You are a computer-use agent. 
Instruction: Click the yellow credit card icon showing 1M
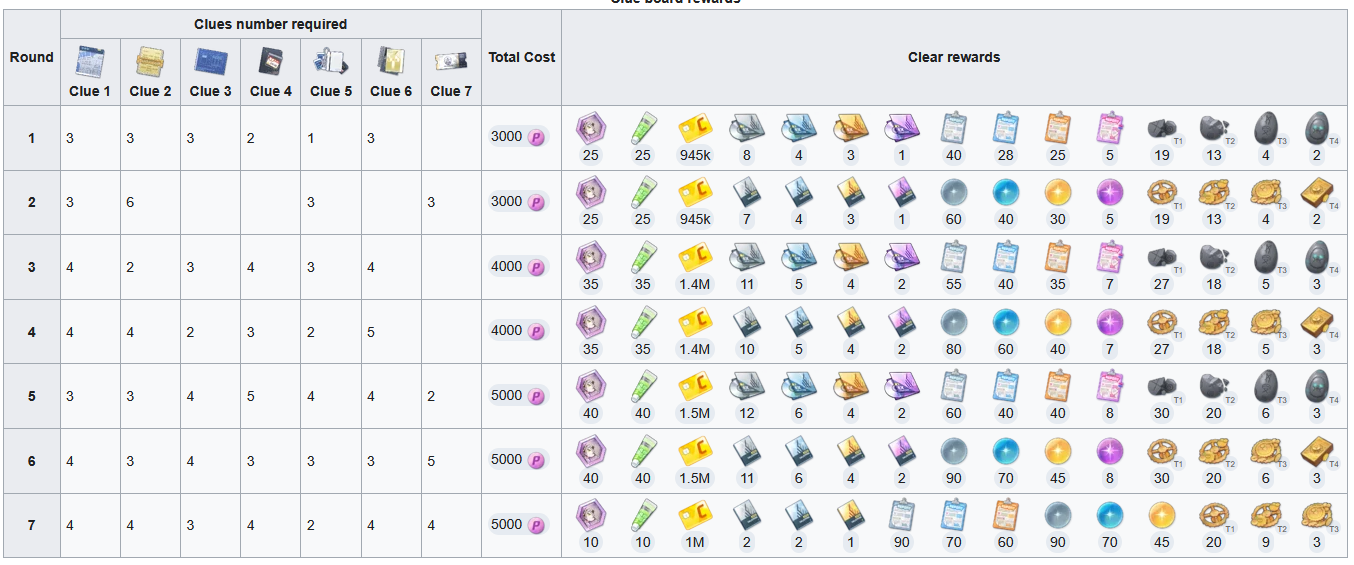coord(694,516)
